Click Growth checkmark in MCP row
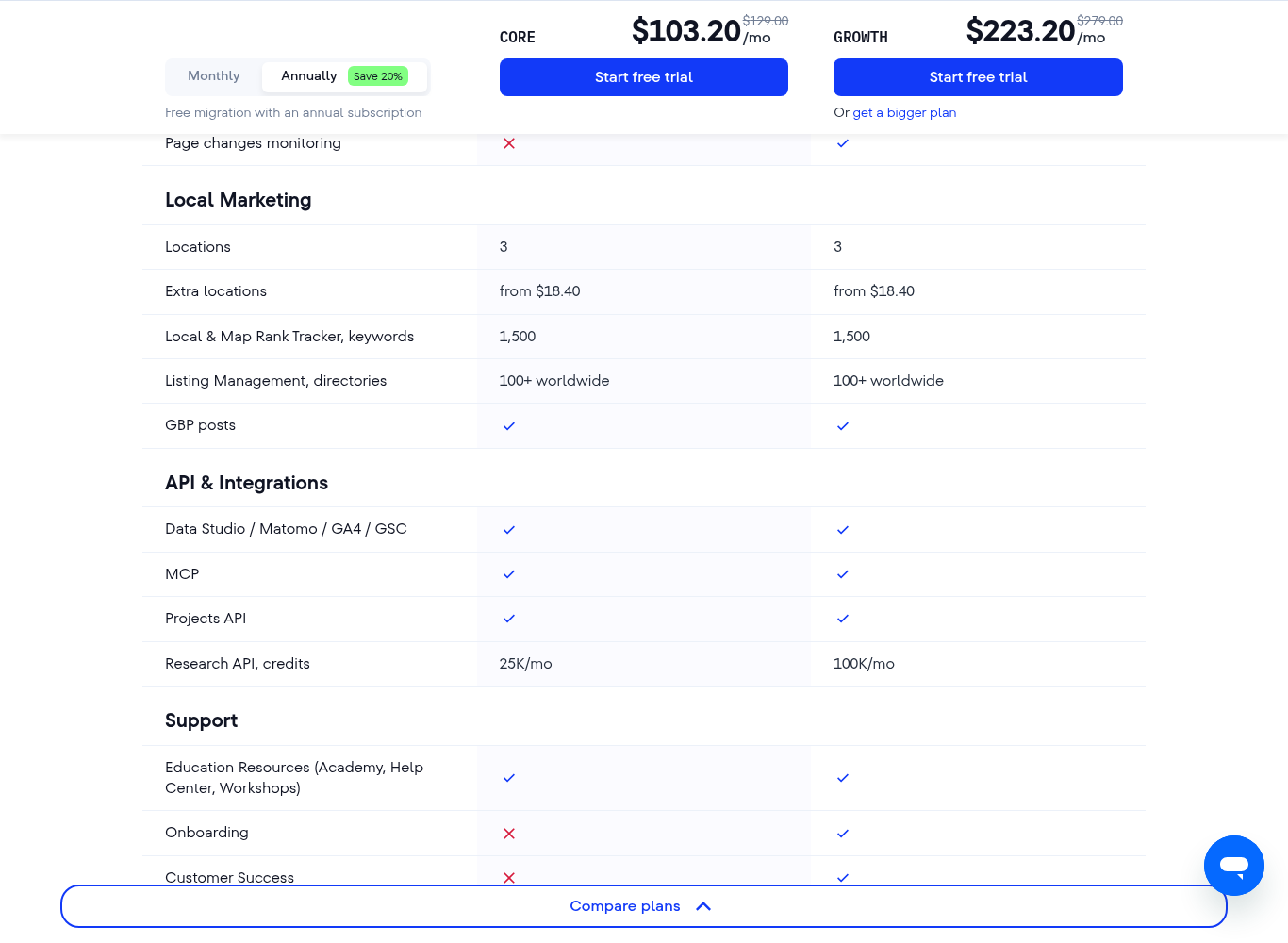 coord(843,574)
